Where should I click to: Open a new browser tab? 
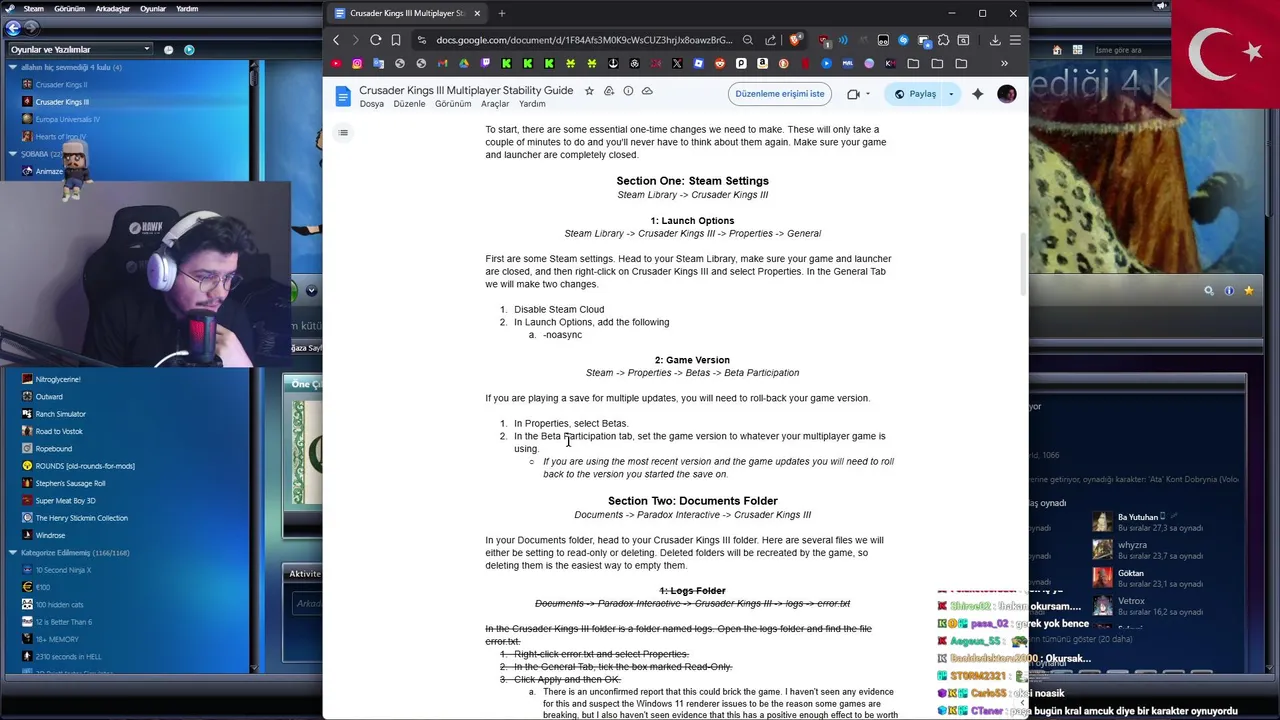(x=502, y=13)
